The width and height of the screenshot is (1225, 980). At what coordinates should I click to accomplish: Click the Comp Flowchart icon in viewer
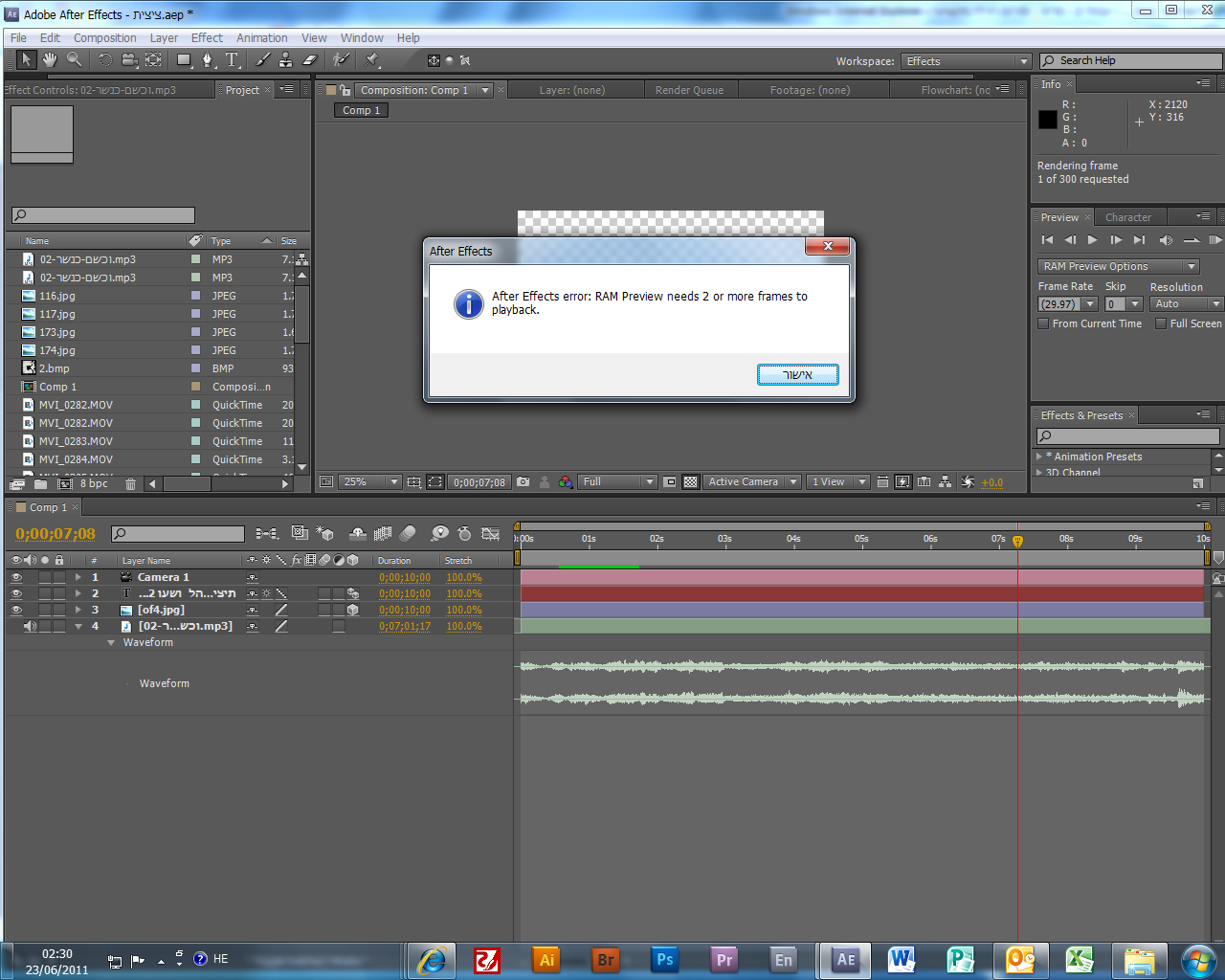click(x=946, y=482)
